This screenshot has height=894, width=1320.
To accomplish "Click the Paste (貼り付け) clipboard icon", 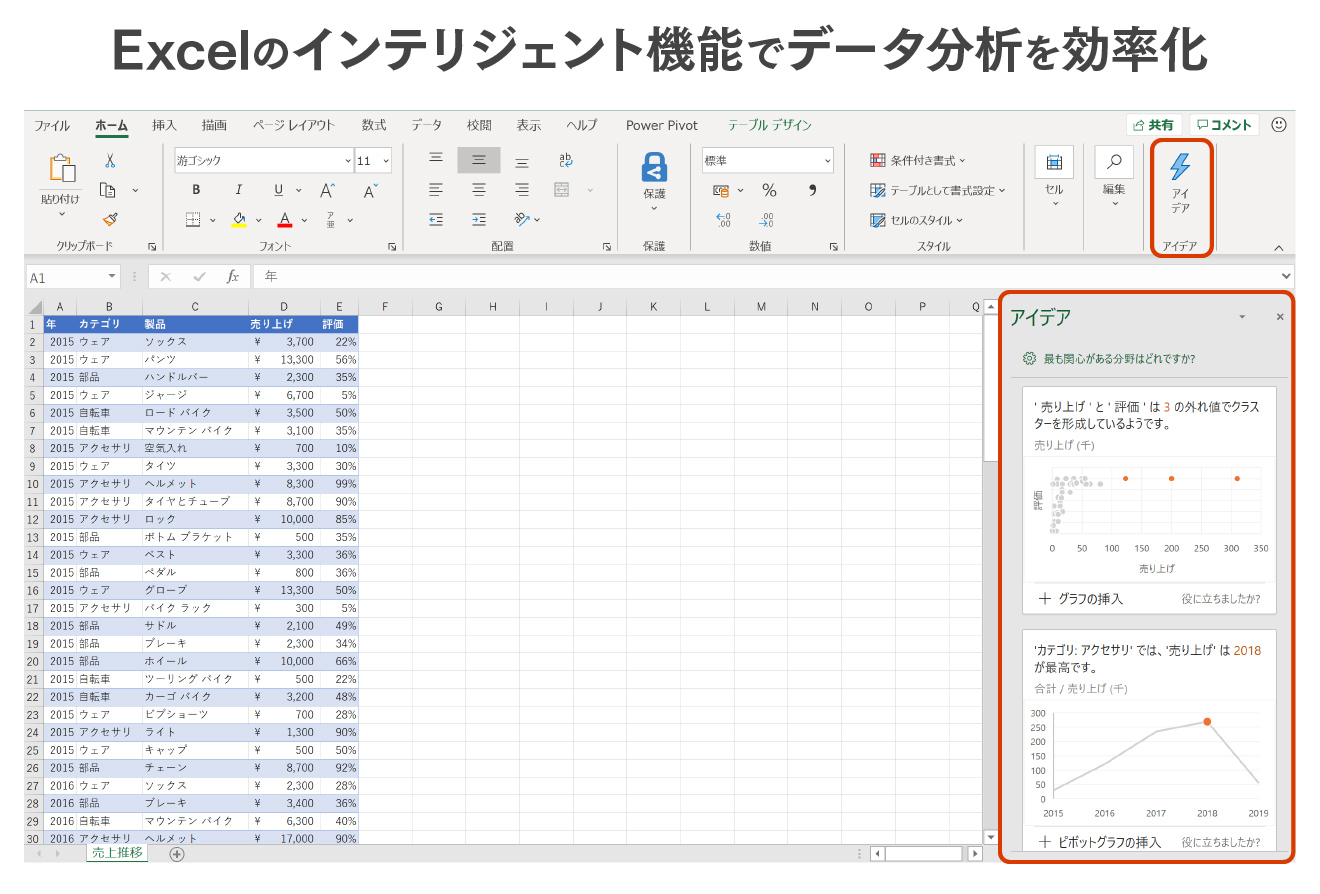I will pyautogui.click(x=62, y=168).
